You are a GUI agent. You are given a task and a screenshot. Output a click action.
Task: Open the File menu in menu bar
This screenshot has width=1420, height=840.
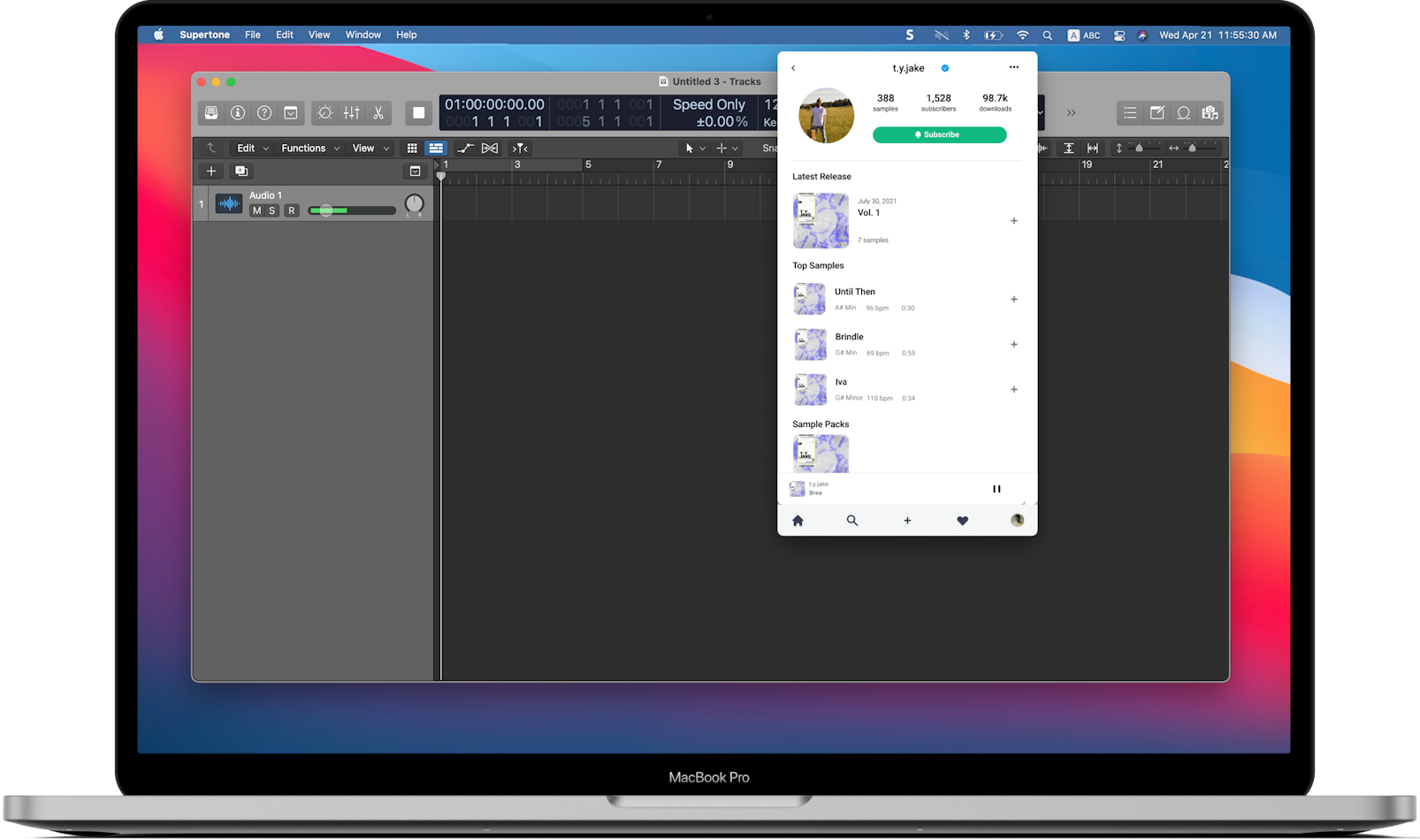pyautogui.click(x=253, y=35)
